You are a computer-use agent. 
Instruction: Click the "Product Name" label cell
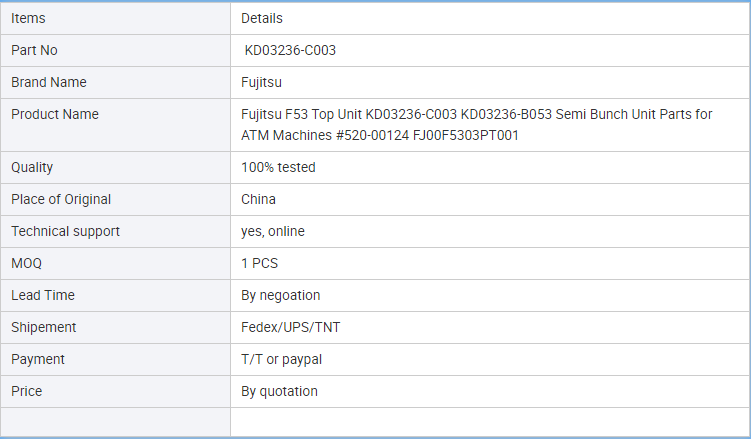pos(55,114)
